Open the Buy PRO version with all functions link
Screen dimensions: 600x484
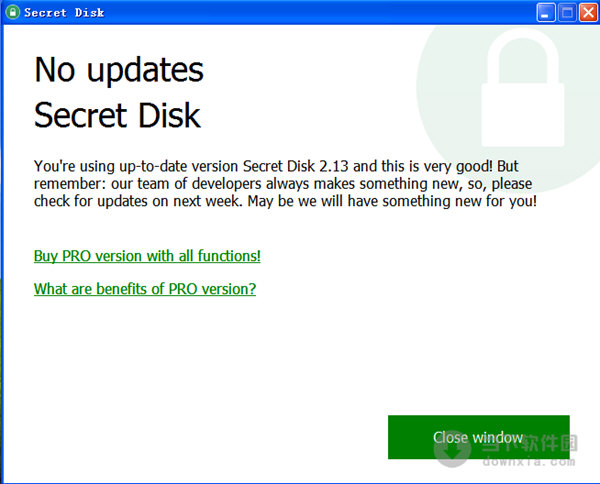click(x=147, y=256)
